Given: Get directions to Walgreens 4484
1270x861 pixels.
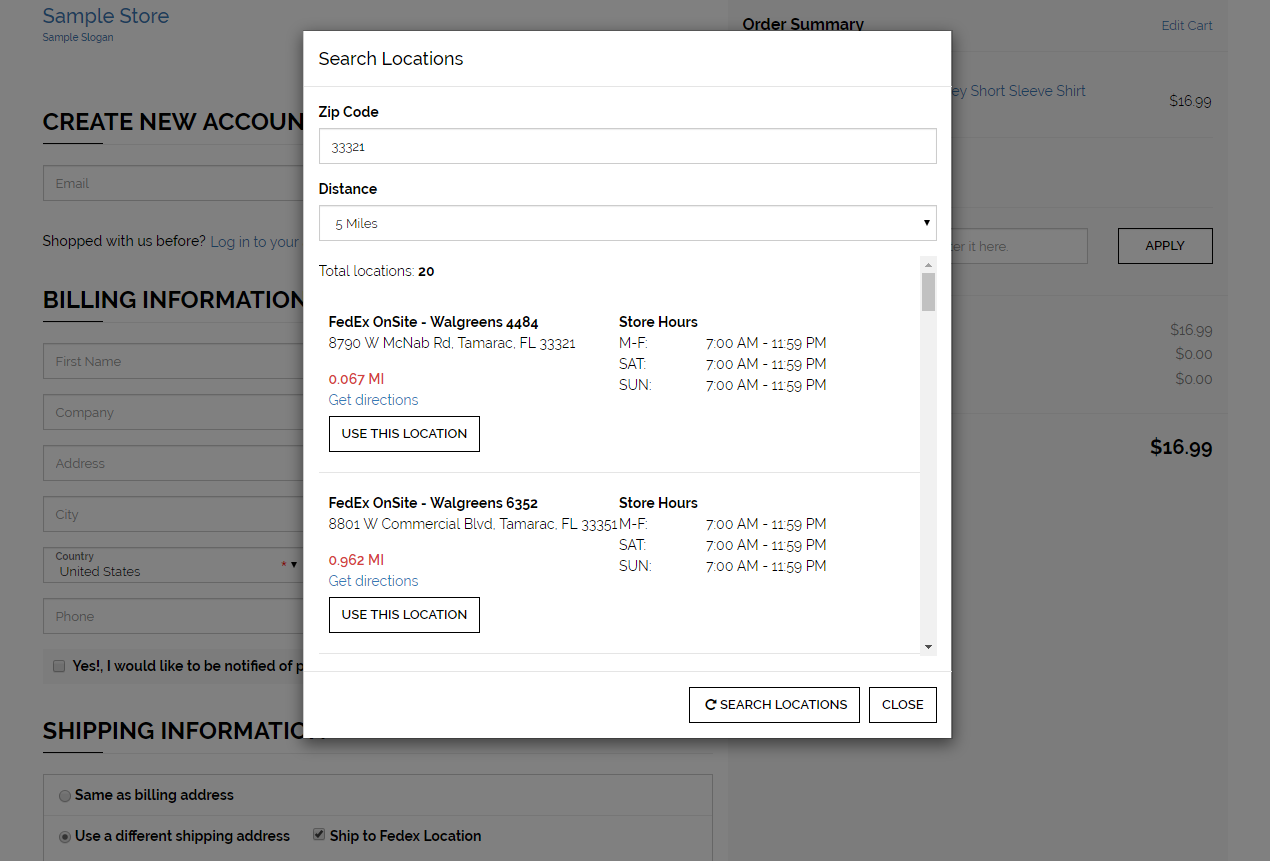Looking at the screenshot, I should pos(373,400).
